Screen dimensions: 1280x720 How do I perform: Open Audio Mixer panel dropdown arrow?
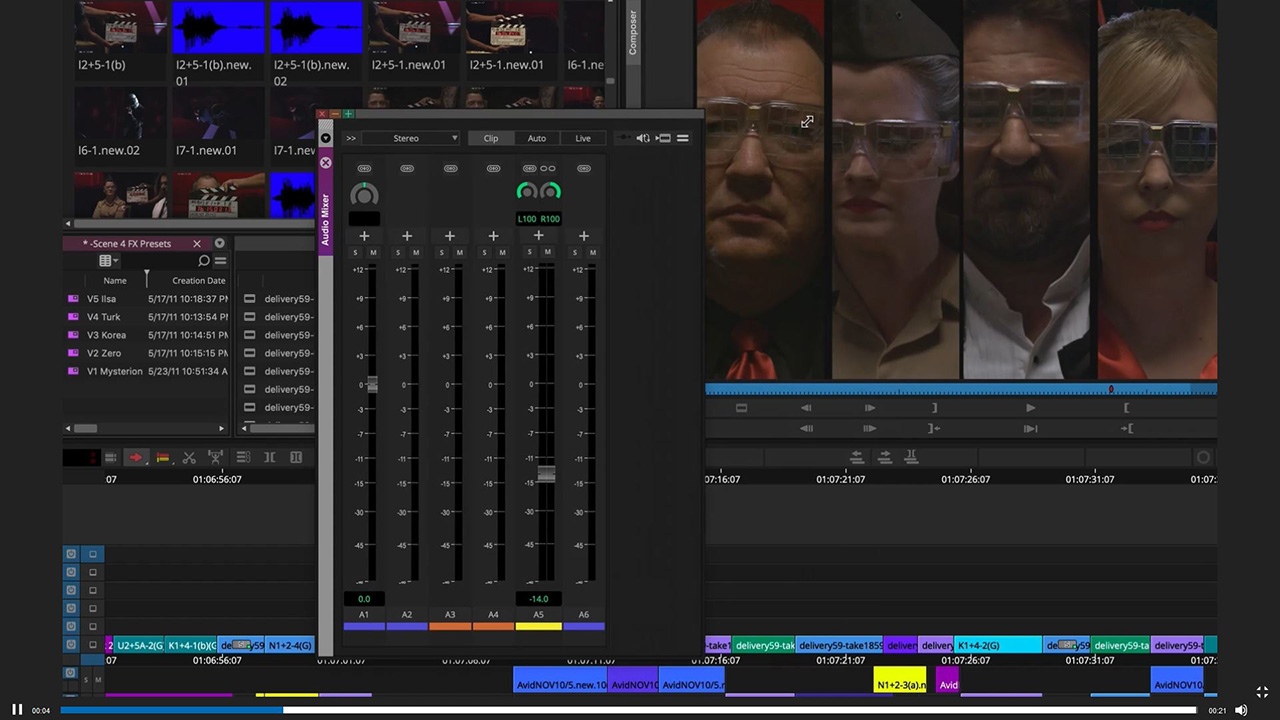(x=325, y=138)
